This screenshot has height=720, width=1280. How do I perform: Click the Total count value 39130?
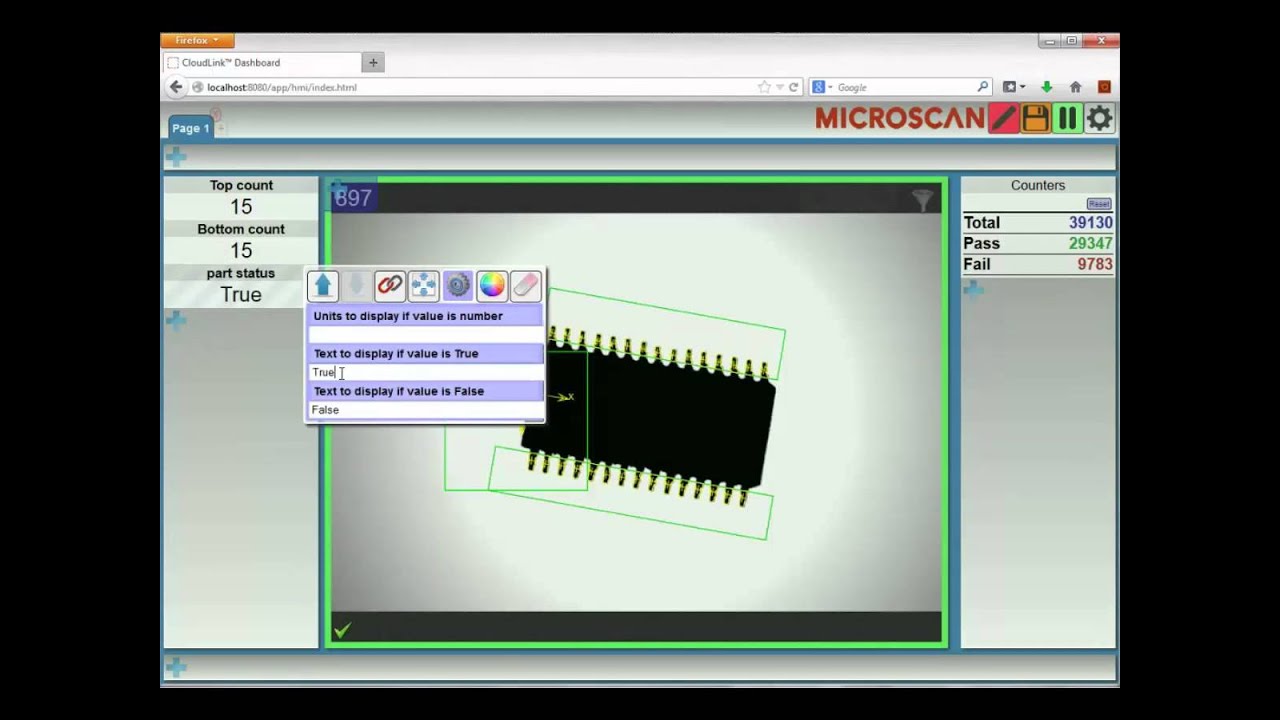pos(1090,223)
